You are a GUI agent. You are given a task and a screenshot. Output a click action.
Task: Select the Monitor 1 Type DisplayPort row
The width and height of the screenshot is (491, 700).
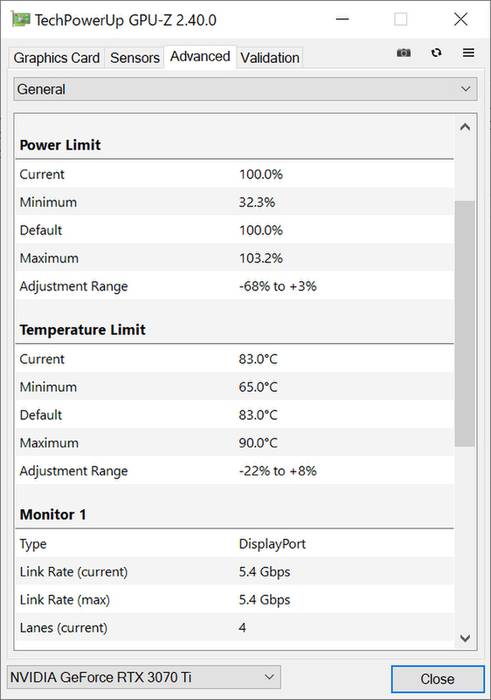(x=235, y=544)
